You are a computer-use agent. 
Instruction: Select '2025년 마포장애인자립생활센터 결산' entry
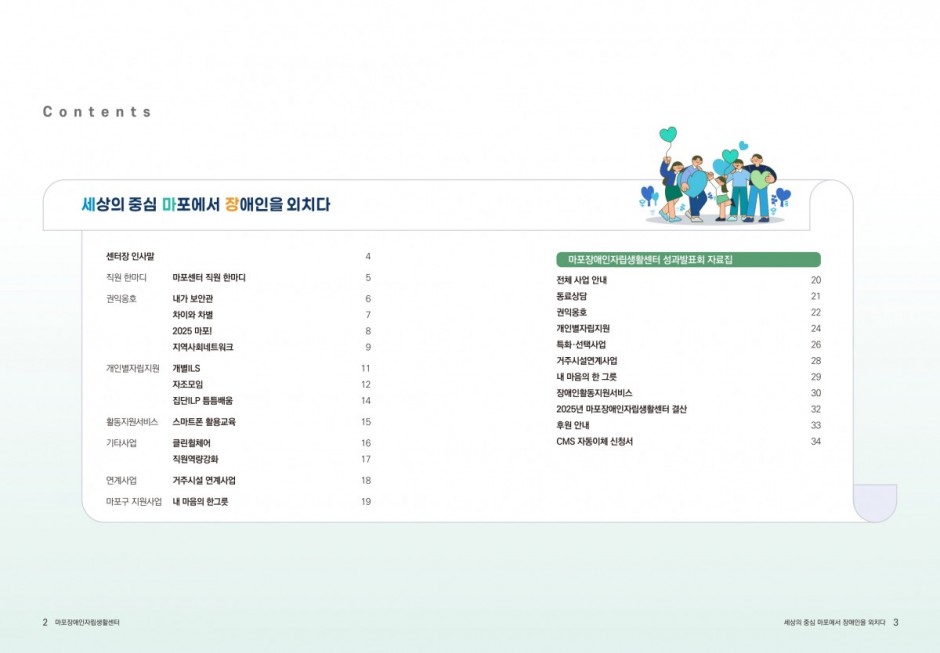point(622,410)
